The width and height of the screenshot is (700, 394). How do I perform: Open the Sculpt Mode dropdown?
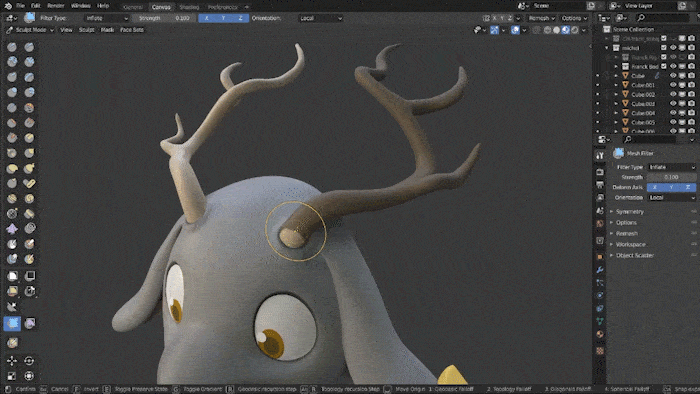point(30,30)
